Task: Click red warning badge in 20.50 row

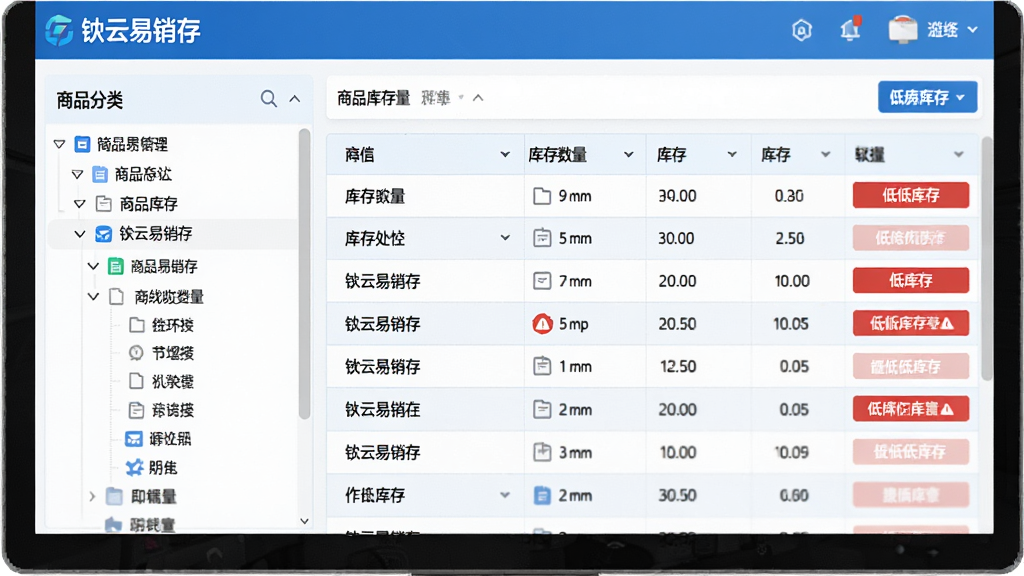Action: [910, 323]
